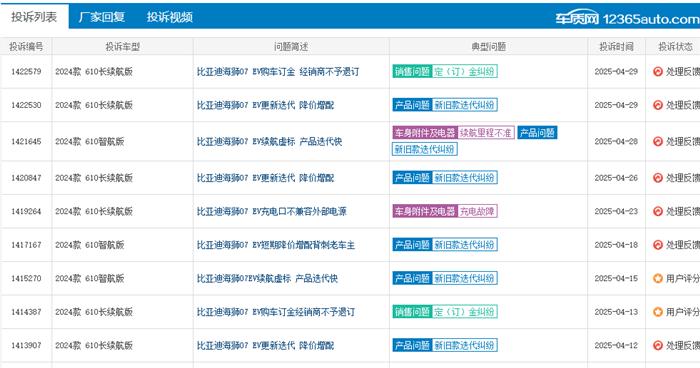Image resolution: width=700 pixels, height=368 pixels.
Task: Open complaint link in row 1413907
Action: 265,345
